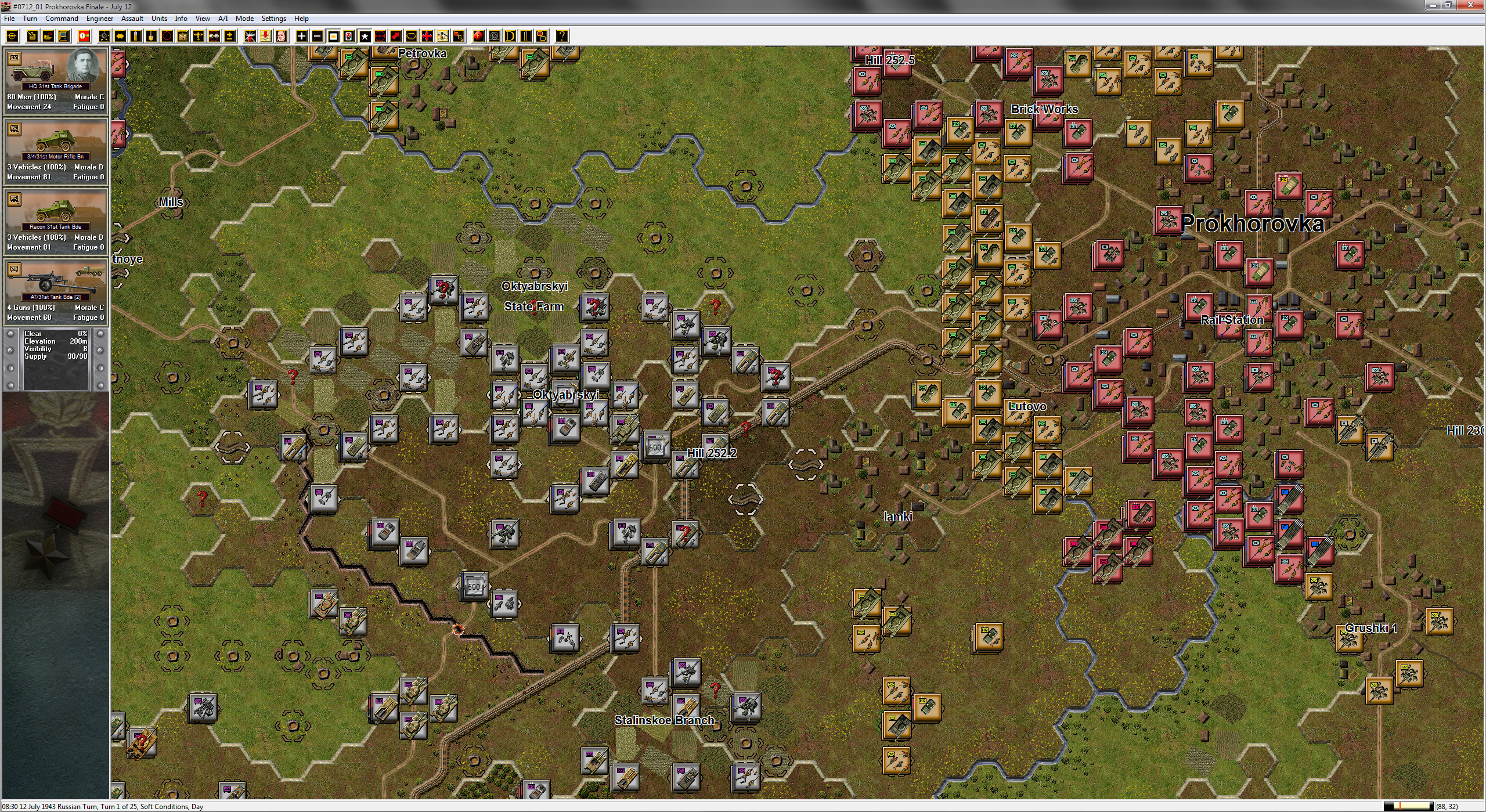
Task: Open the Turn menu
Action: (30, 19)
